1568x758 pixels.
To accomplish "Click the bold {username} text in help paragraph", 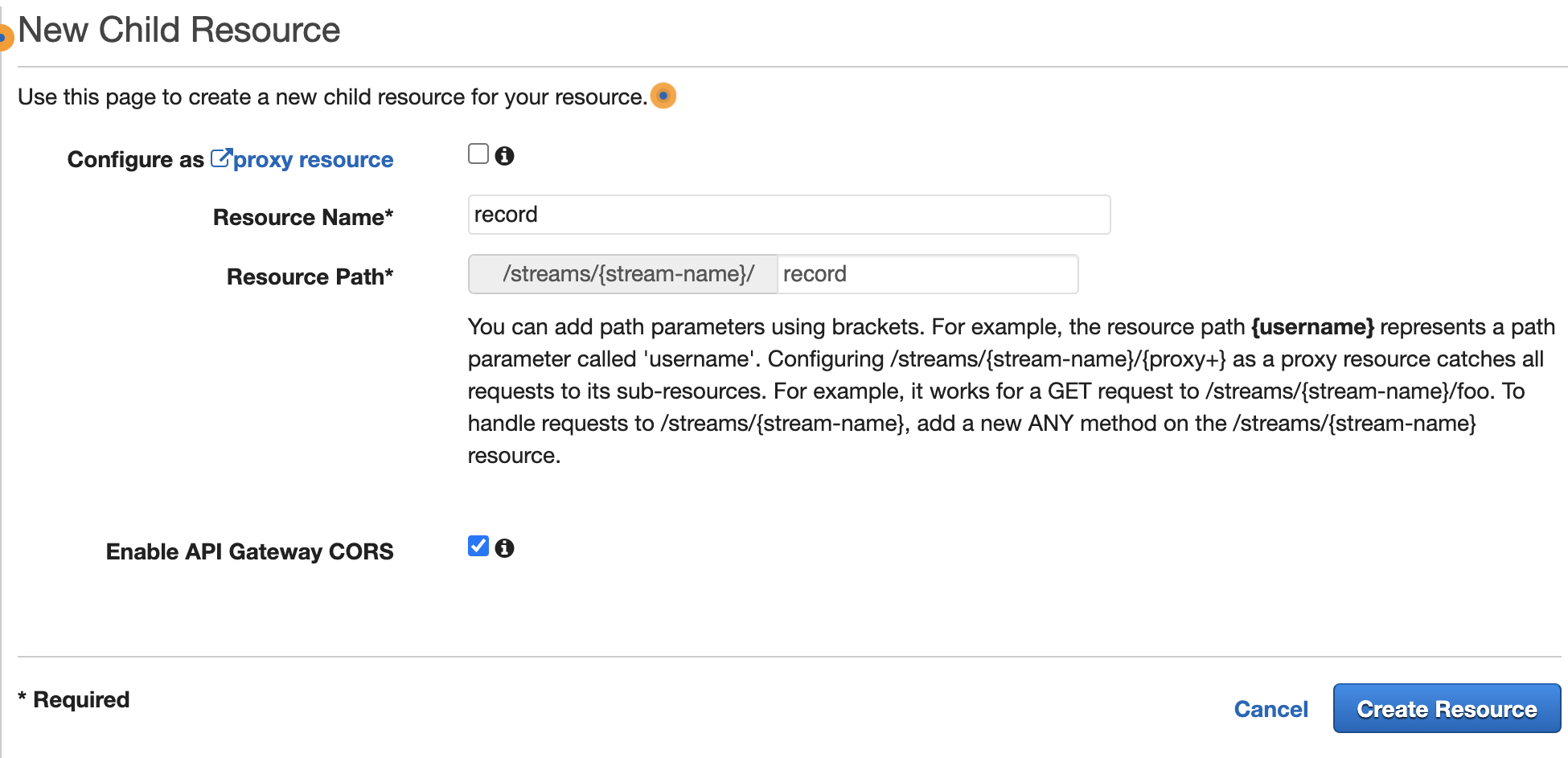I will pyautogui.click(x=1312, y=326).
